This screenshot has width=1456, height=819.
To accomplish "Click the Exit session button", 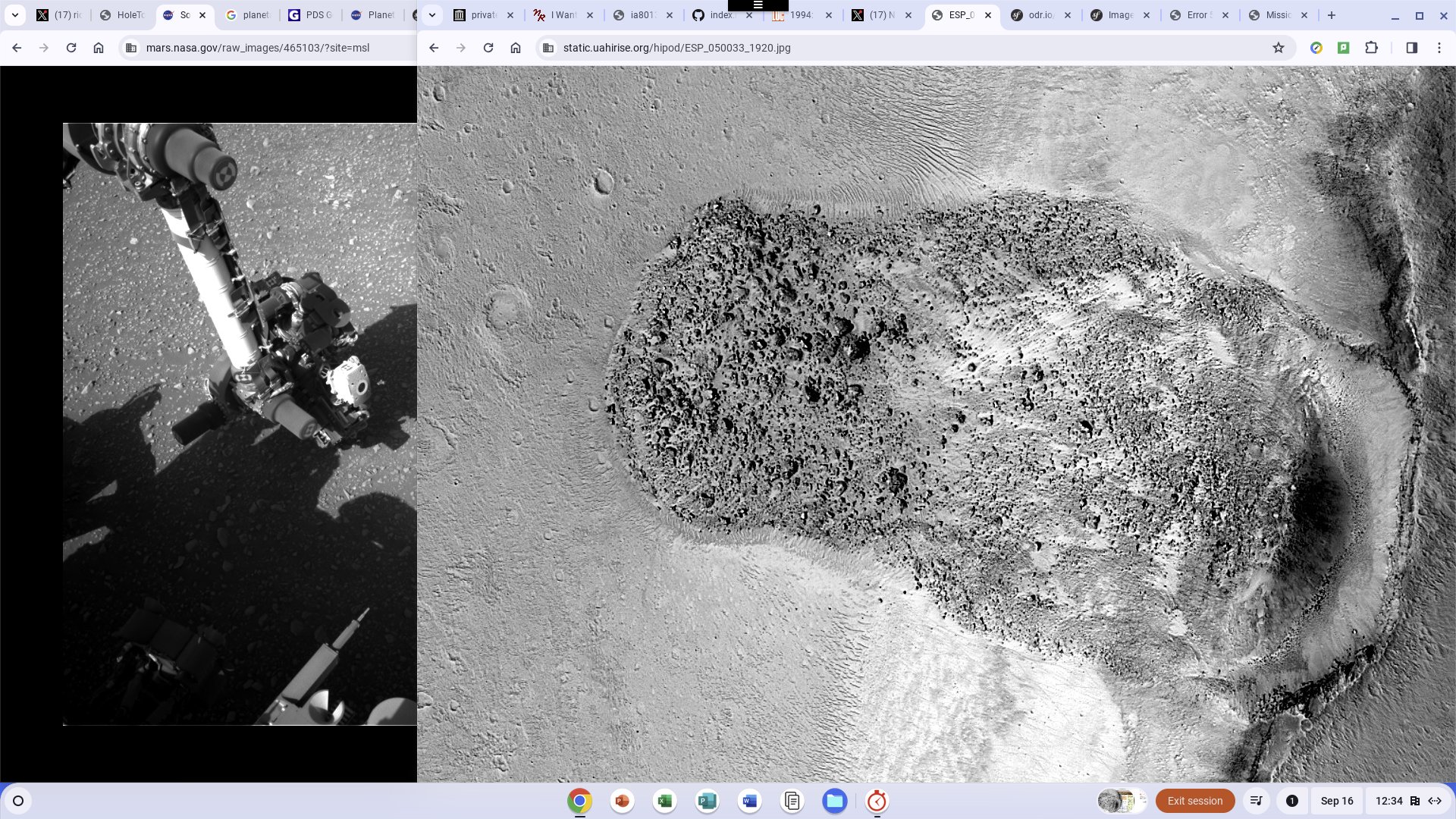I will pos(1195,801).
